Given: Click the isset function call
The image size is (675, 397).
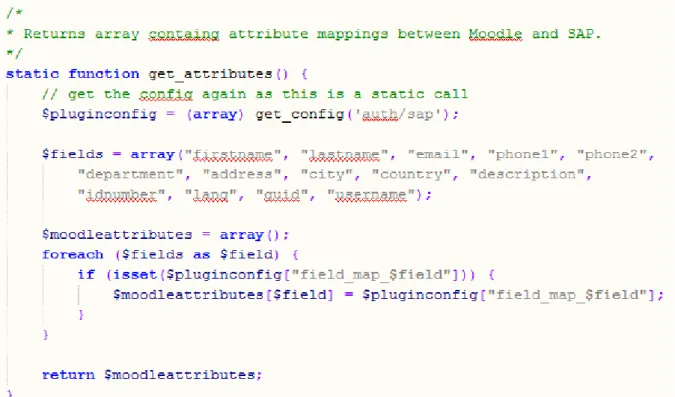Looking at the screenshot, I should tap(135, 275).
